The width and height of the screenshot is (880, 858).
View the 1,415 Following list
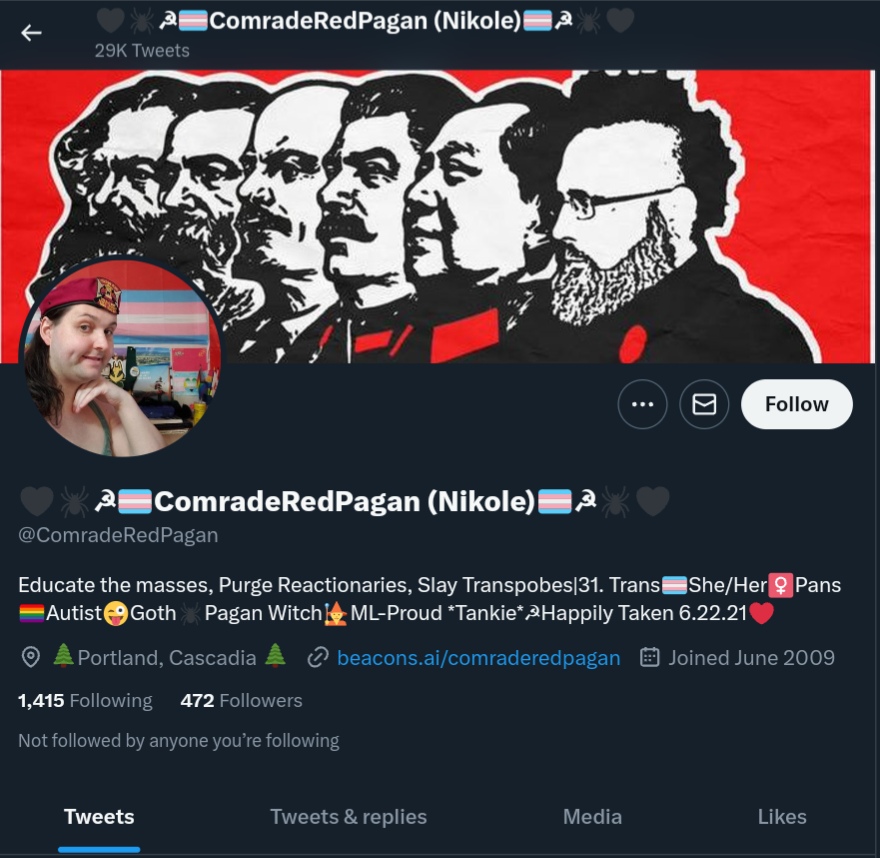85,700
